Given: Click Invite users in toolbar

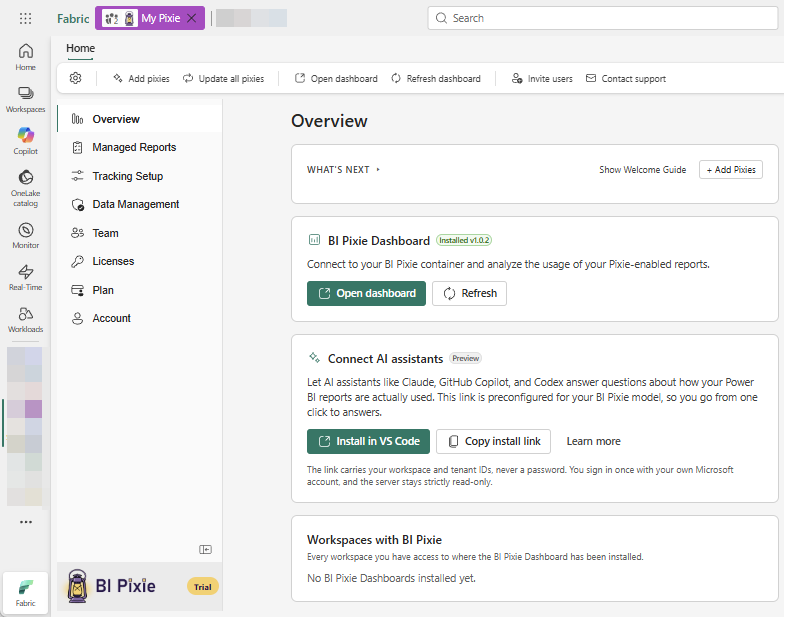Looking at the screenshot, I should (542, 79).
